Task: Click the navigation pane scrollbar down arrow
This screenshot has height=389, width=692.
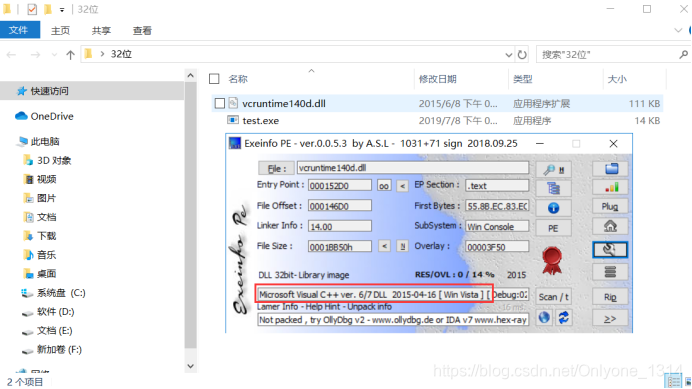Action: click(x=190, y=366)
